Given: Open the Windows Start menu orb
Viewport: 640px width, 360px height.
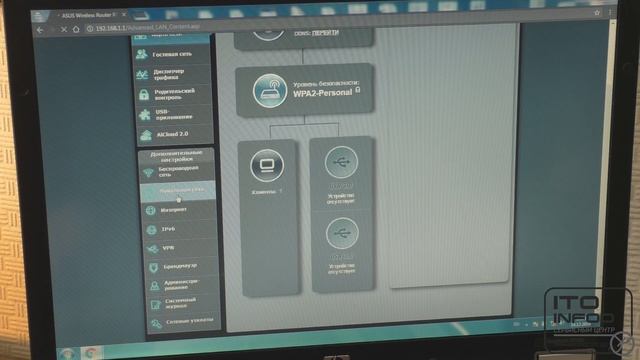Looking at the screenshot, I should pos(67,353).
